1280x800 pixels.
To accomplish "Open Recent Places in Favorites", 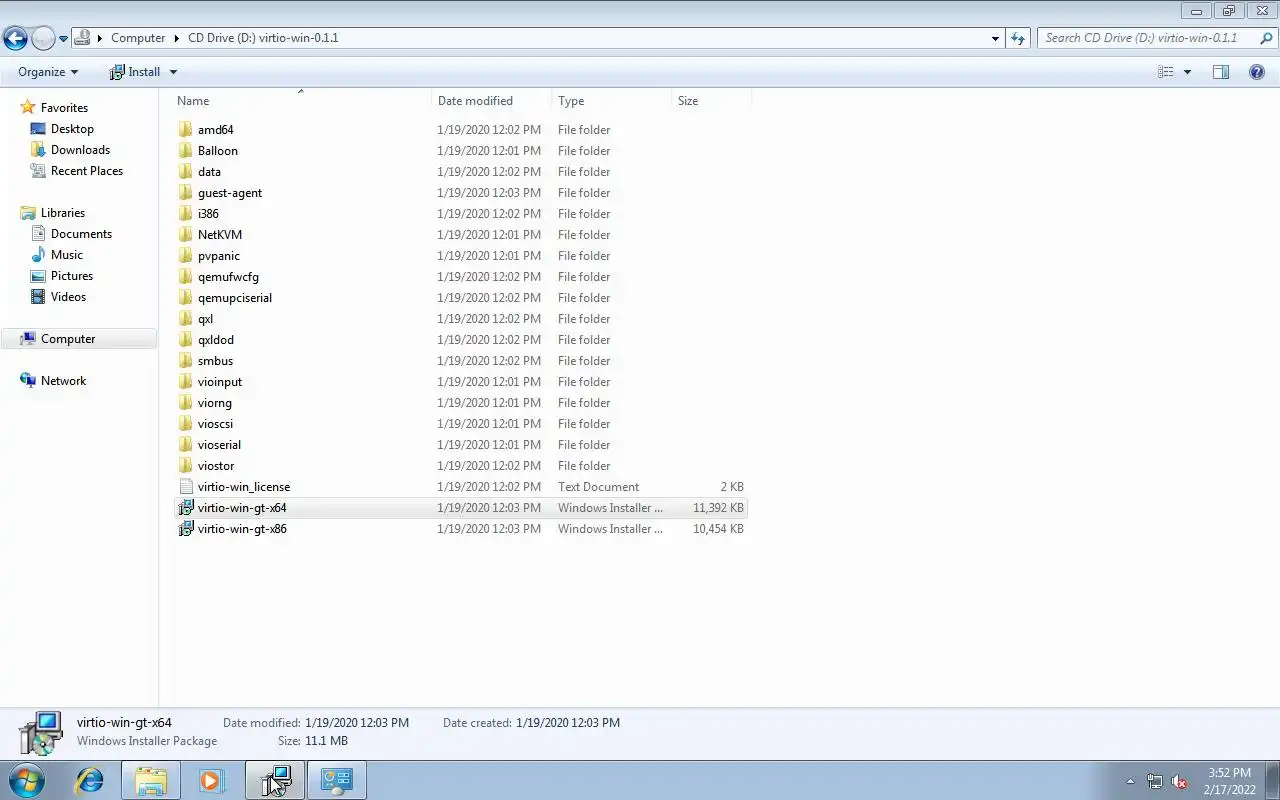I will click(x=87, y=171).
